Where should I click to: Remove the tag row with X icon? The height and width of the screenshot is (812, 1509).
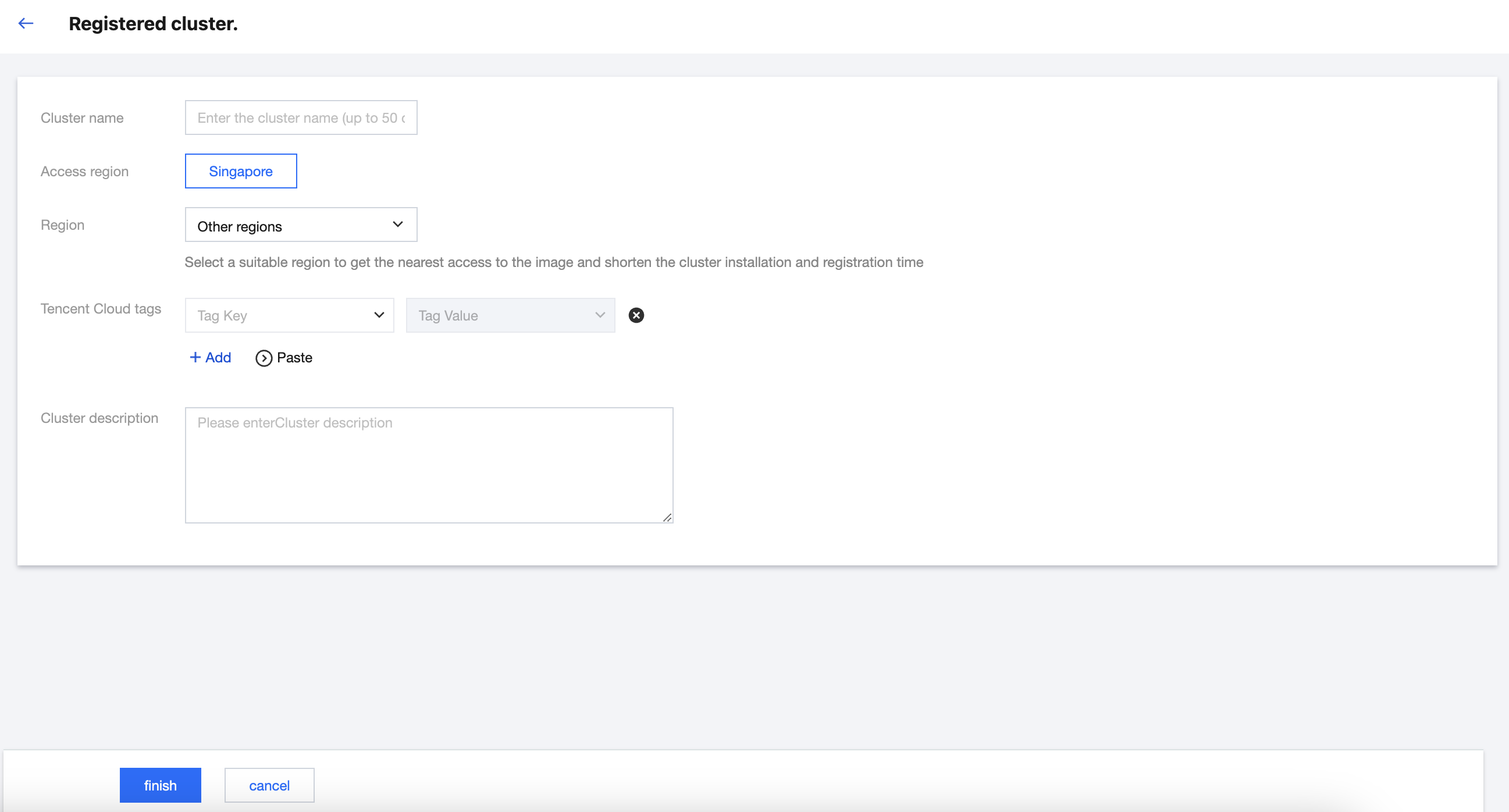coord(636,315)
